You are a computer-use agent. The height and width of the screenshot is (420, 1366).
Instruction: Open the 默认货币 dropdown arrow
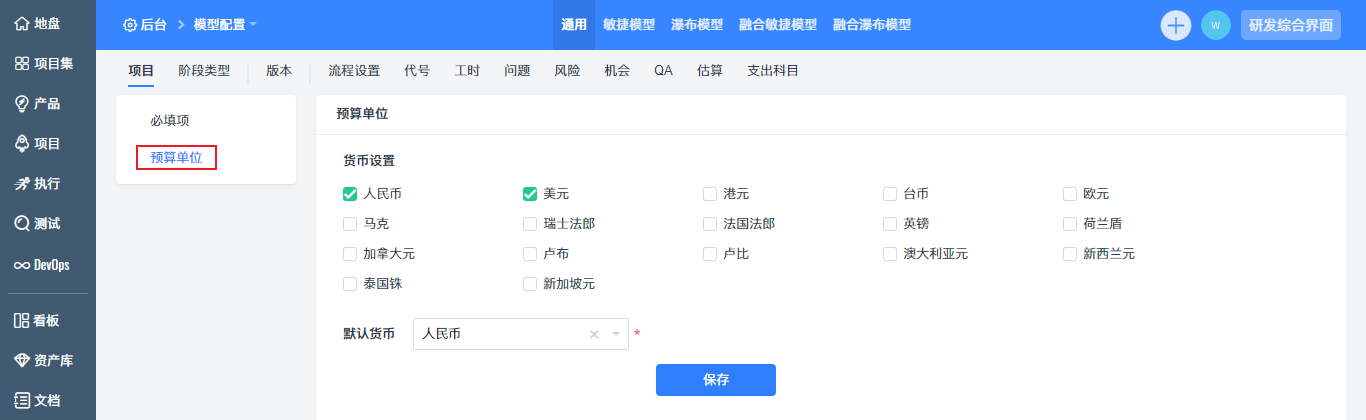pos(616,334)
